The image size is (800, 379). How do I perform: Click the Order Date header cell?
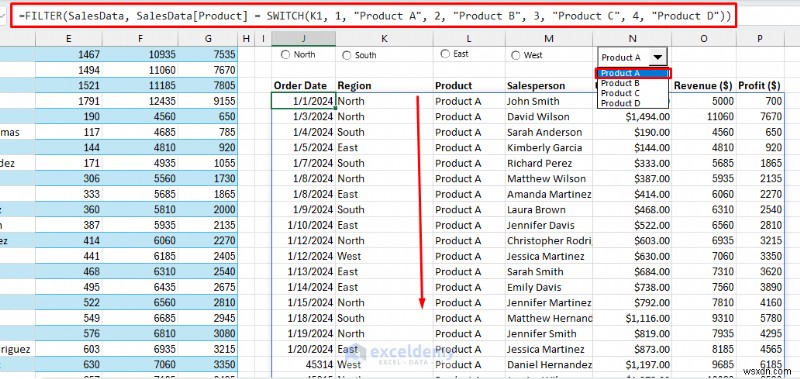click(304, 86)
